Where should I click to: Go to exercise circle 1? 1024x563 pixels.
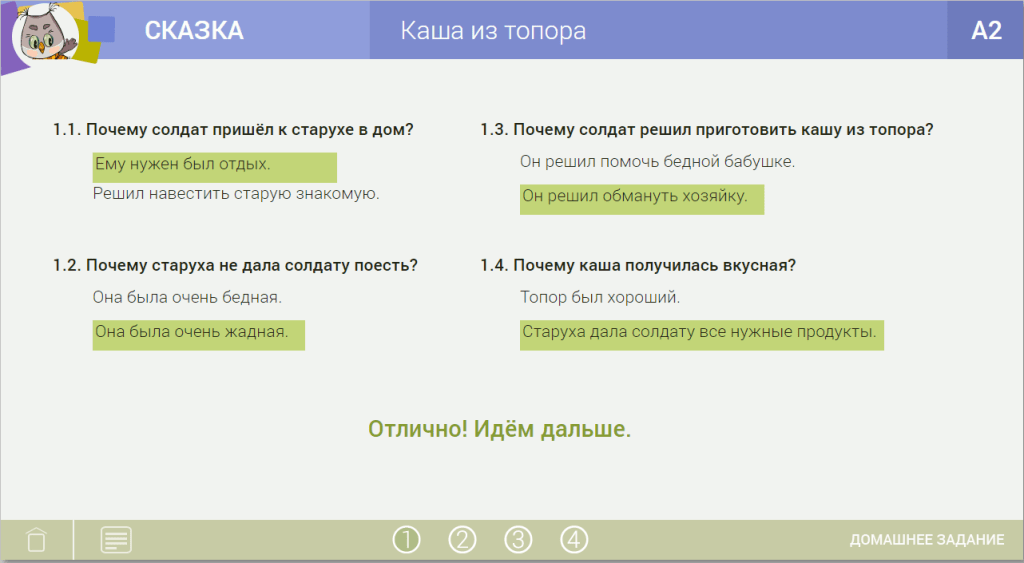[407, 540]
